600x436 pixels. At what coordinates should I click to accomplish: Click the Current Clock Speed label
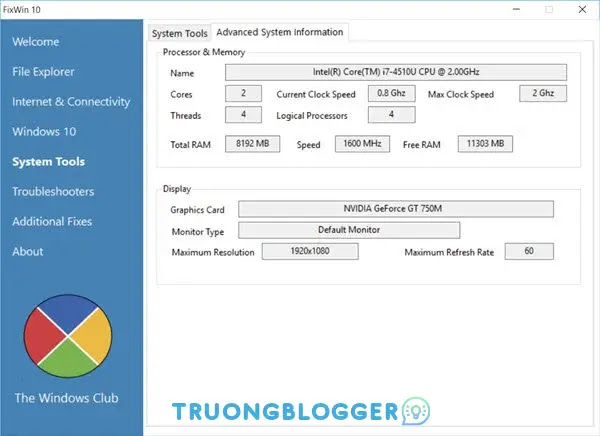click(316, 94)
